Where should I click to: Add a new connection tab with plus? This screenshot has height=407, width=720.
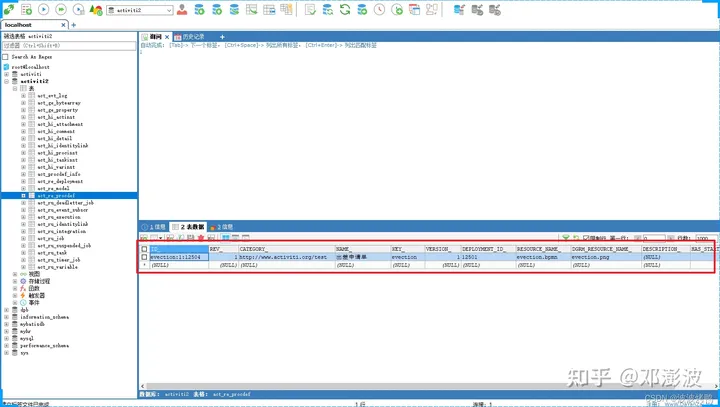pyautogui.click(x=74, y=25)
